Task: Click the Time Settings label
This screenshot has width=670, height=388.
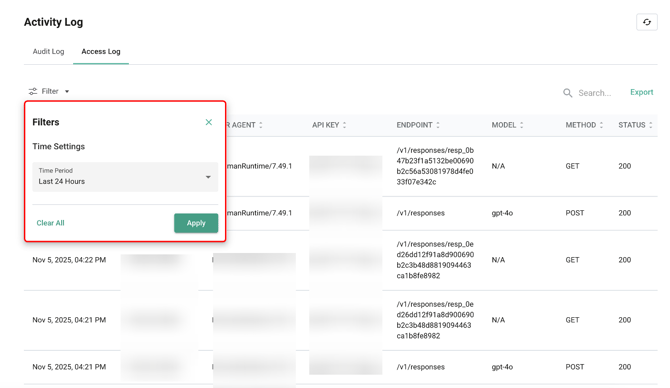Action: tap(59, 147)
